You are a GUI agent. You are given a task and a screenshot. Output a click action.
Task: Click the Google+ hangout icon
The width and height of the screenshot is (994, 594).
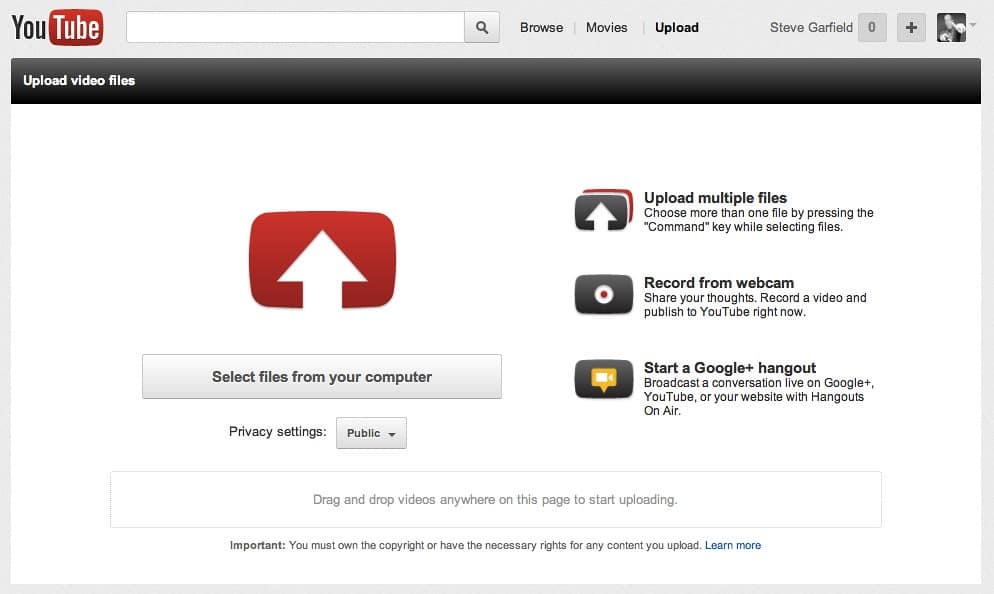604,378
